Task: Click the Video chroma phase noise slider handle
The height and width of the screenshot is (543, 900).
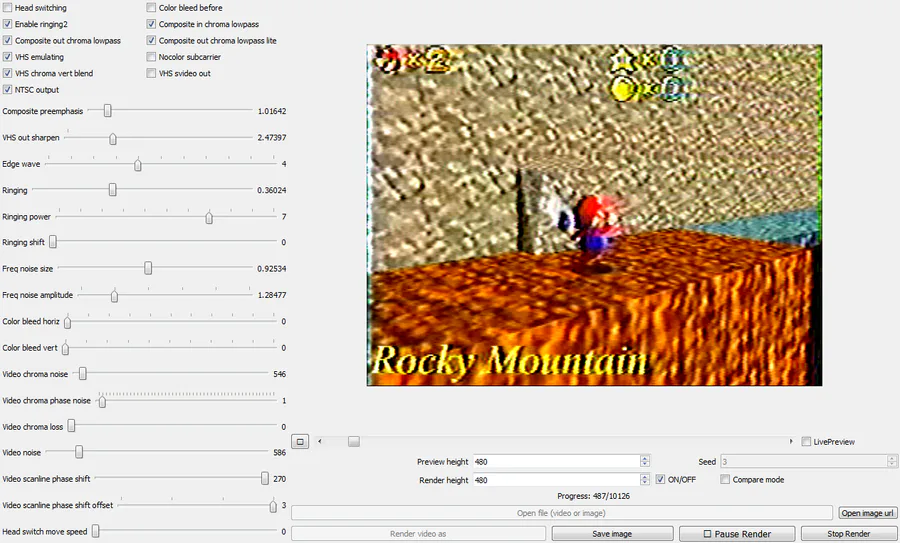Action: pyautogui.click(x=102, y=401)
